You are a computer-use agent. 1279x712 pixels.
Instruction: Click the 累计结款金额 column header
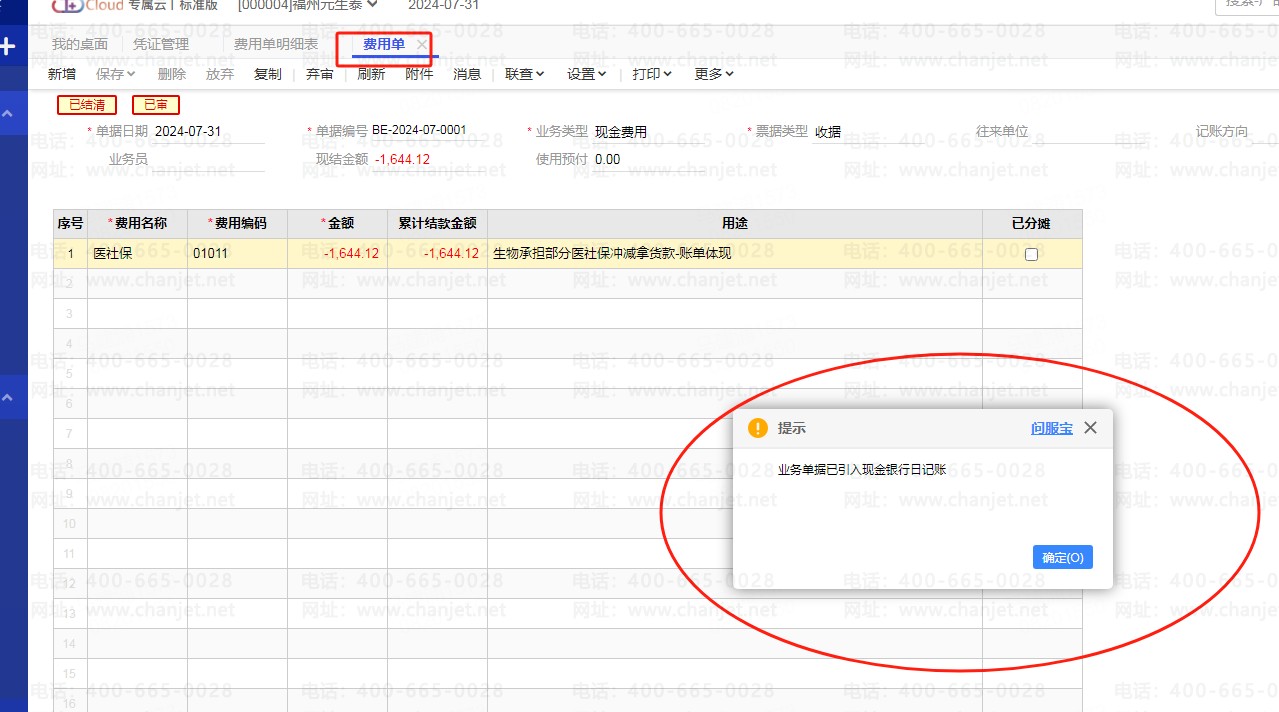point(438,224)
